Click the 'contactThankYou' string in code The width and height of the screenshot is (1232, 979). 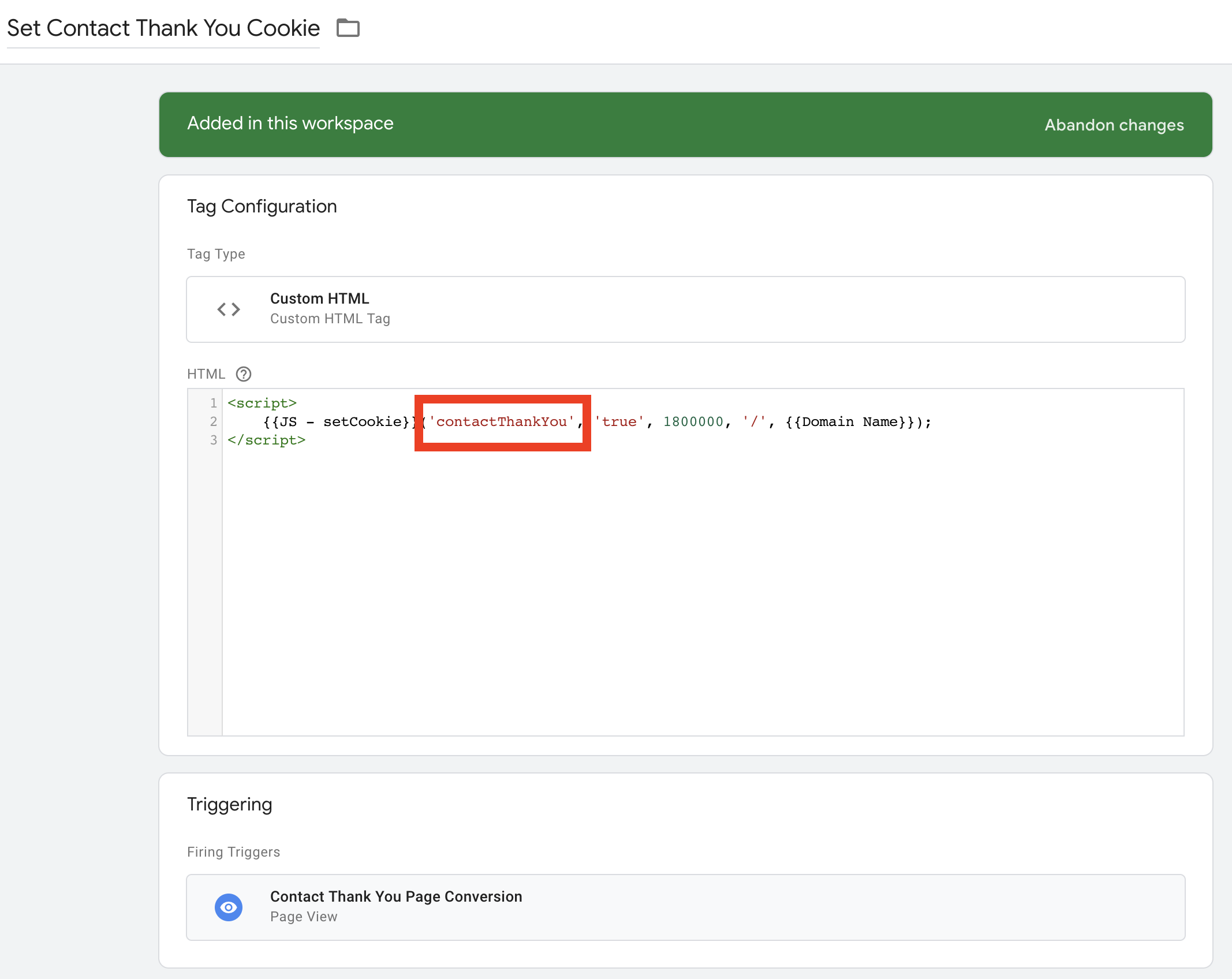pyautogui.click(x=501, y=422)
